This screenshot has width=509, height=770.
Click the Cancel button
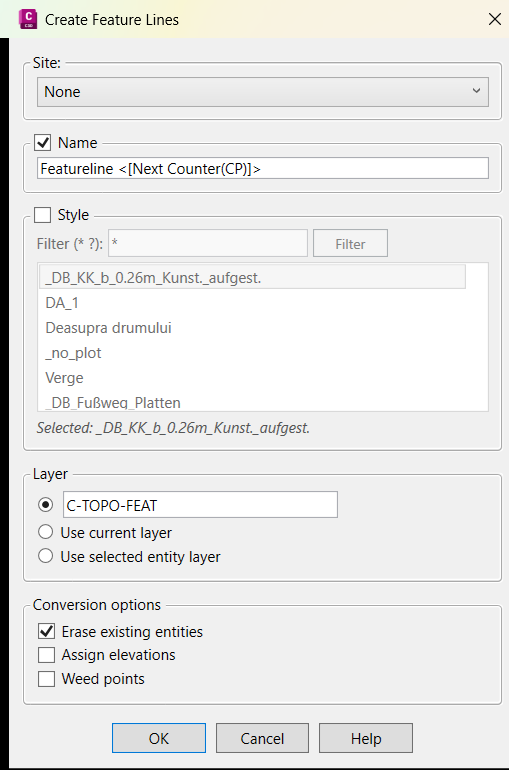(x=262, y=738)
